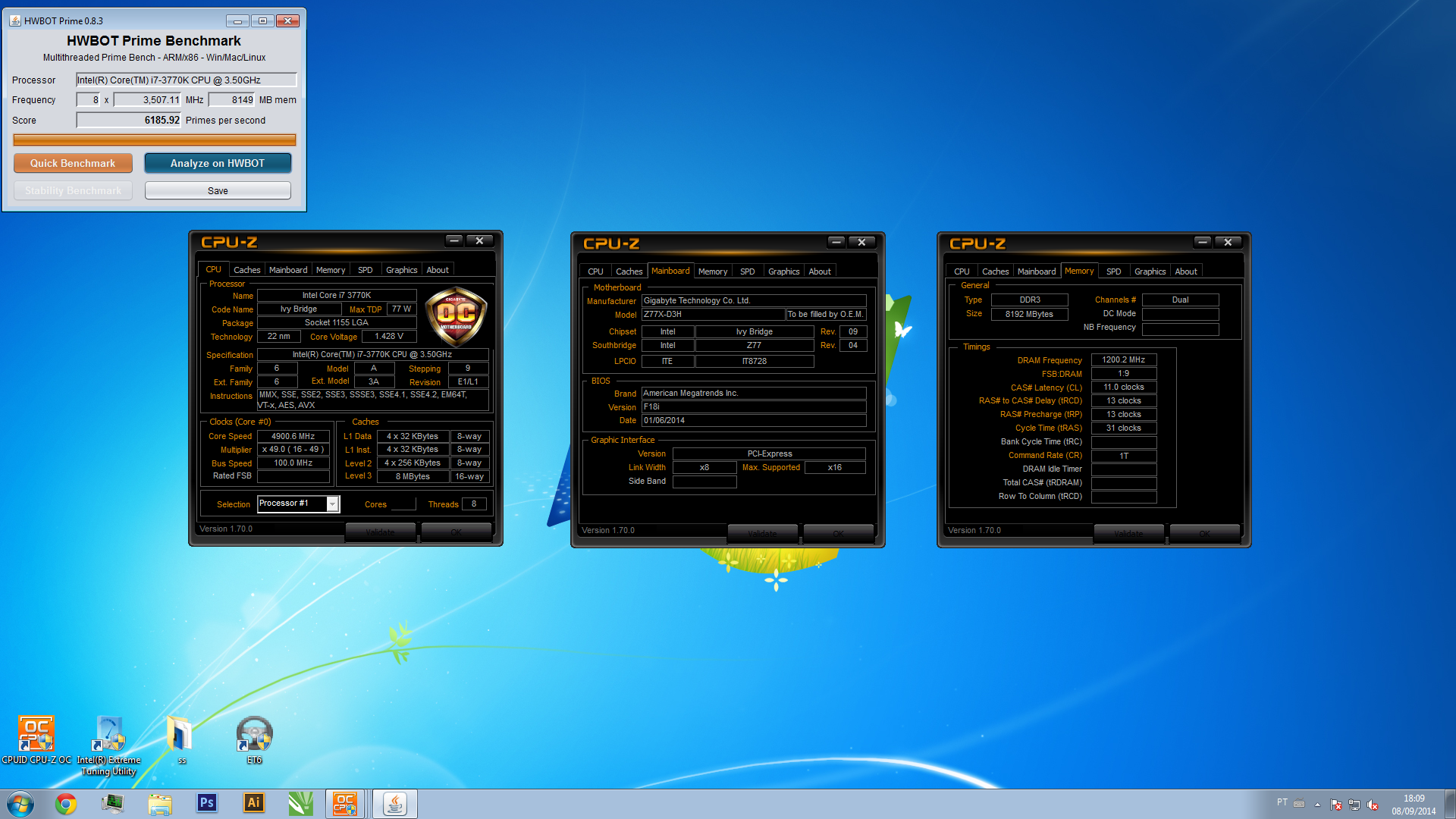Click Gigabyte OC motherboard logo in CPU-Z

coord(456,316)
